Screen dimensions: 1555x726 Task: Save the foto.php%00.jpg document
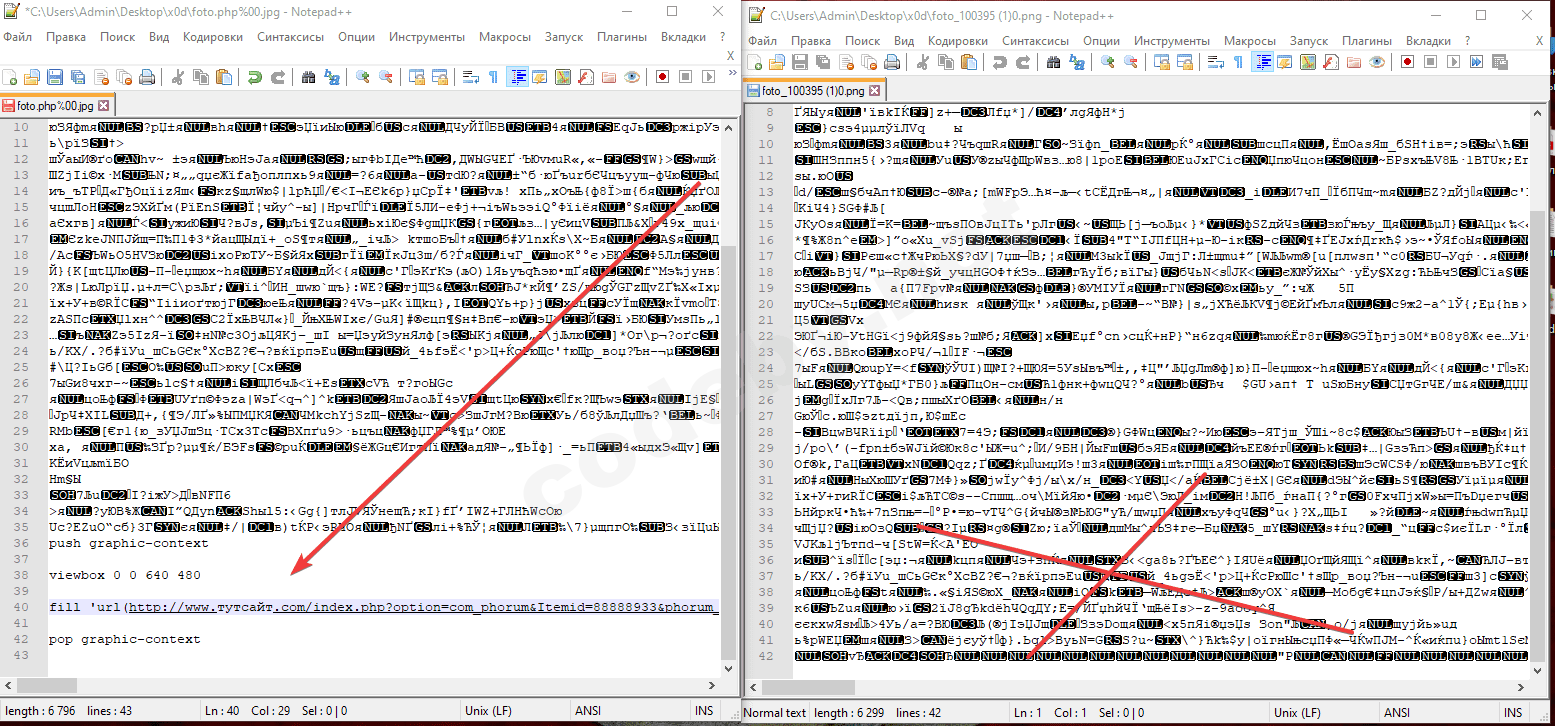click(x=53, y=77)
